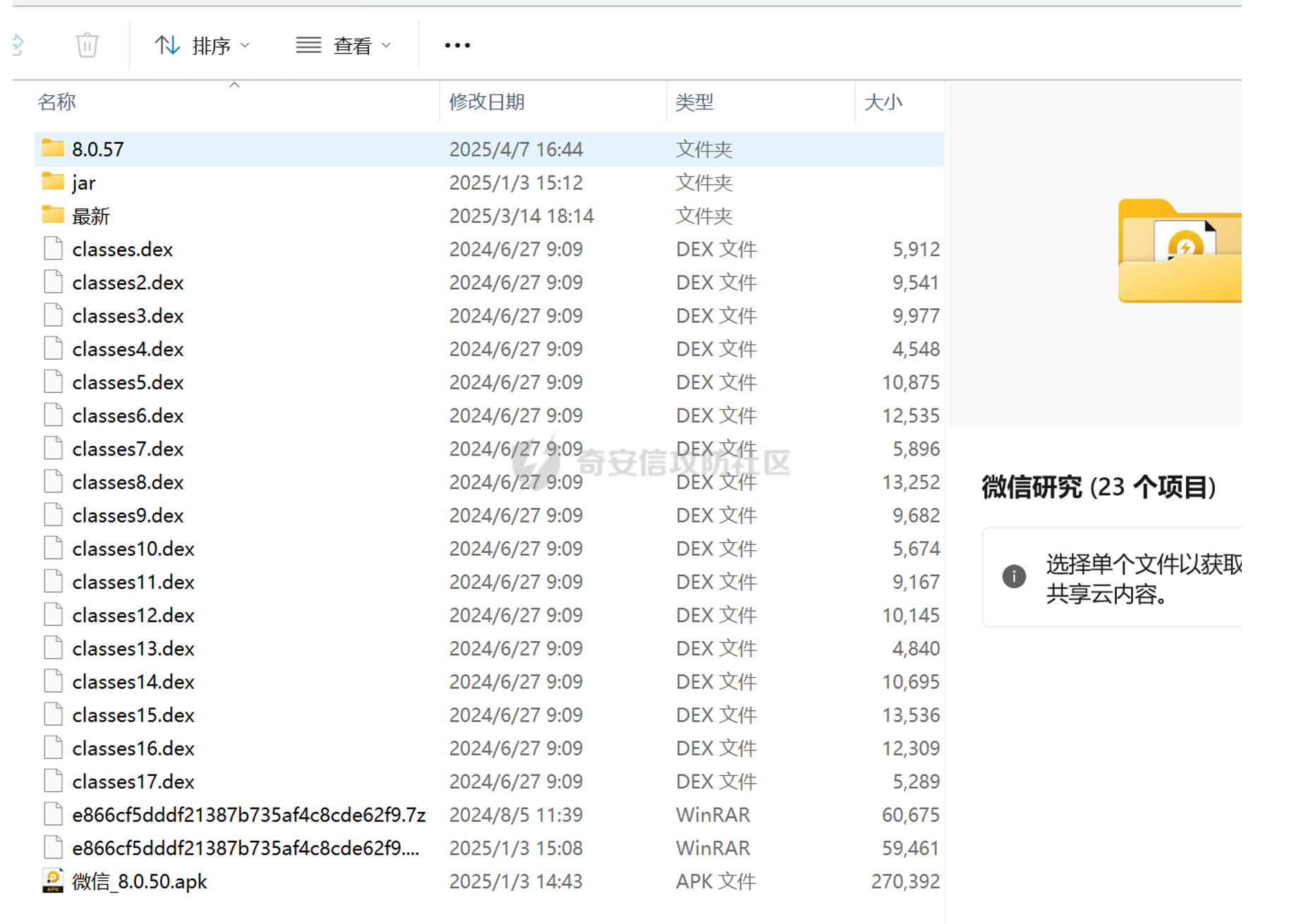Click date 2025/1/3 15:12
The height and width of the screenshot is (924, 1306).
tap(516, 183)
